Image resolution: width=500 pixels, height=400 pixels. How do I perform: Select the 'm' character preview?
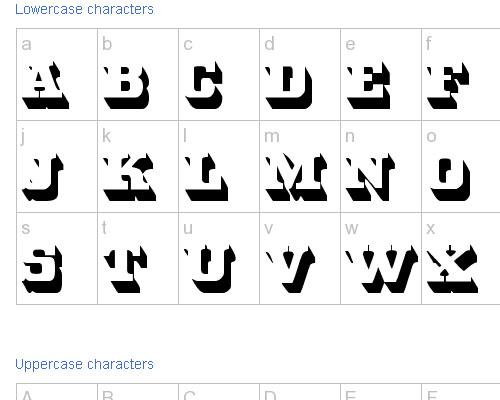click(x=296, y=177)
